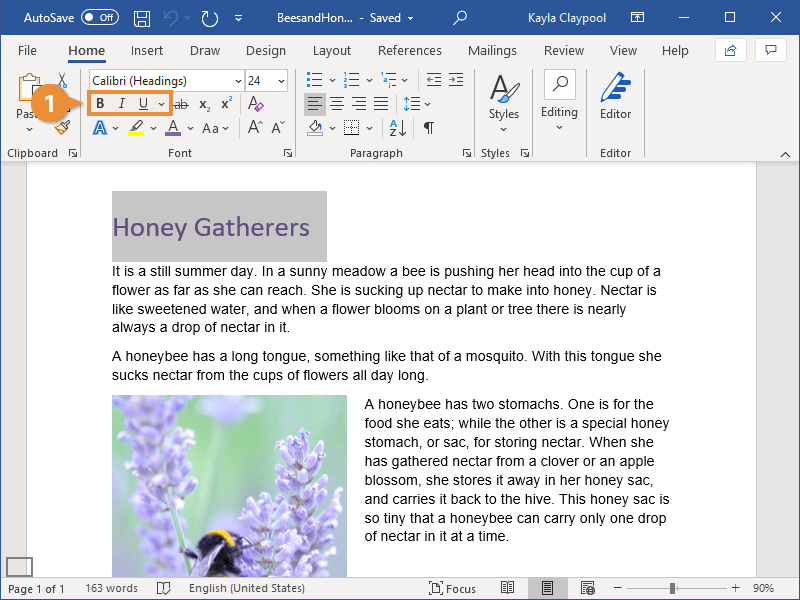The image size is (800, 600).
Task: Open the Styles gallery button
Action: point(503,98)
